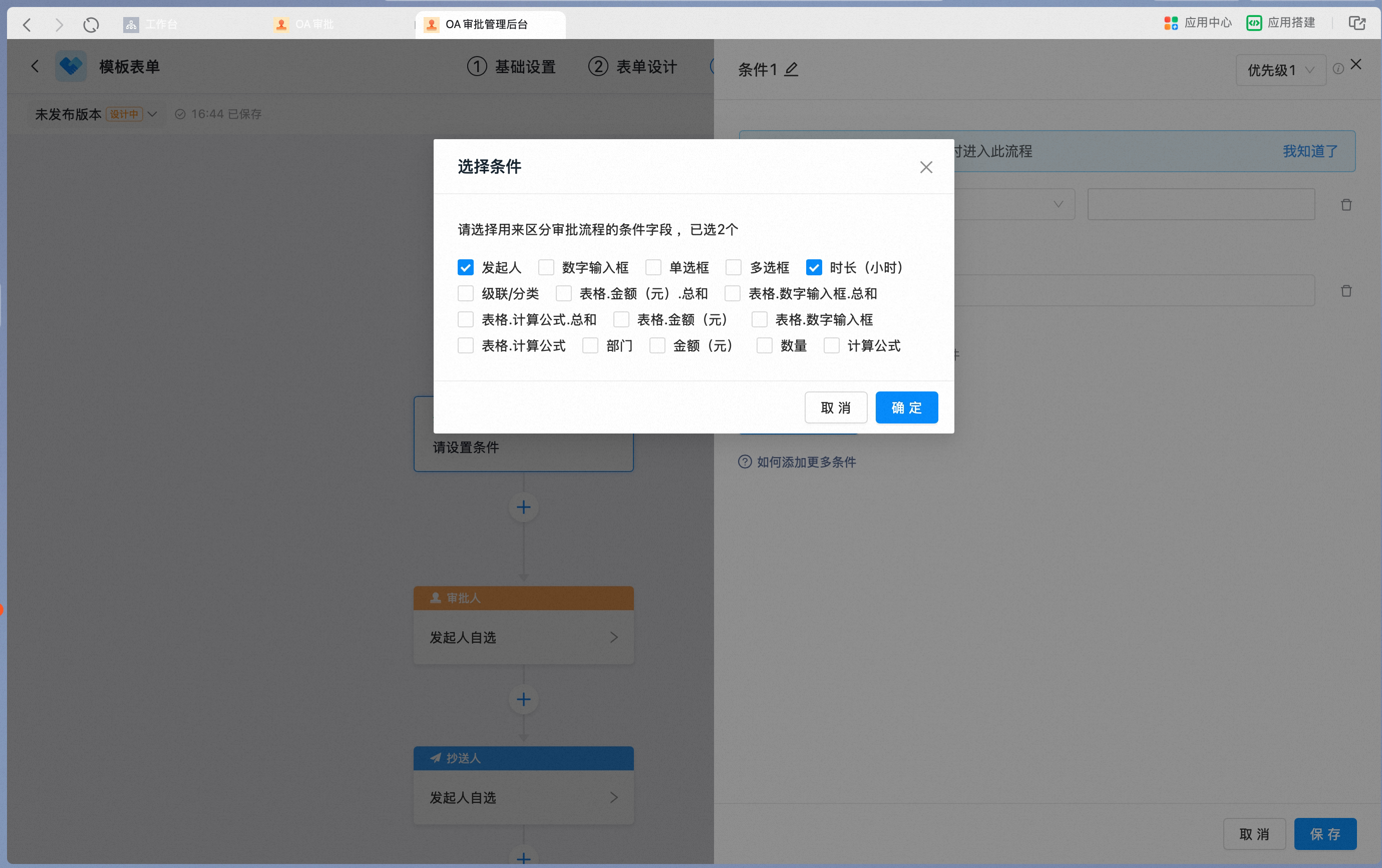Open 如何添加更多条件 help link

806,463
